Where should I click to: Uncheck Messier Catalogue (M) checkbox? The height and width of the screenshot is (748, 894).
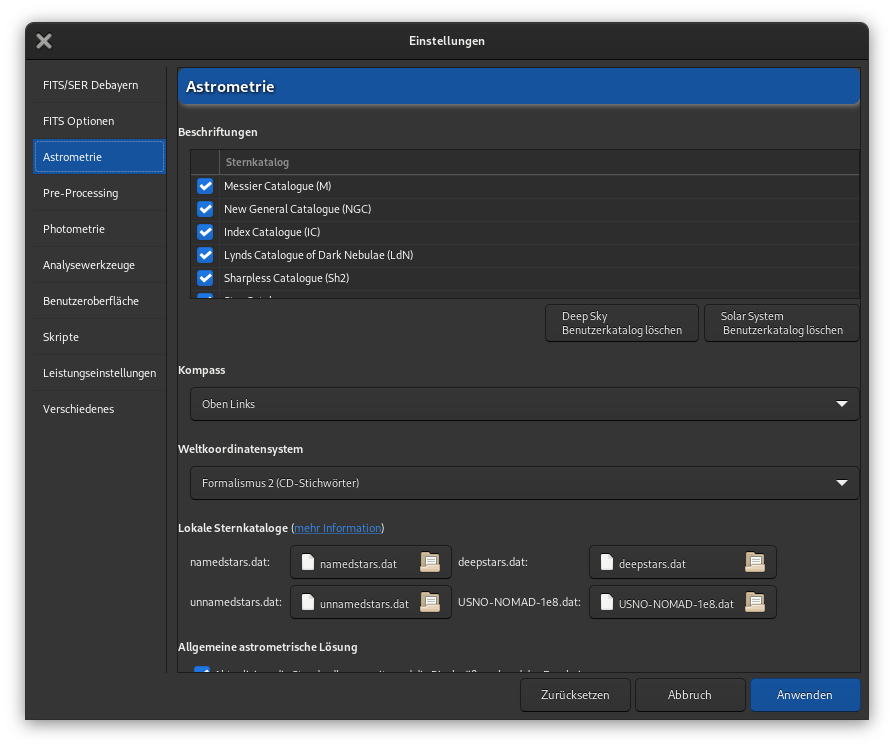click(x=205, y=186)
